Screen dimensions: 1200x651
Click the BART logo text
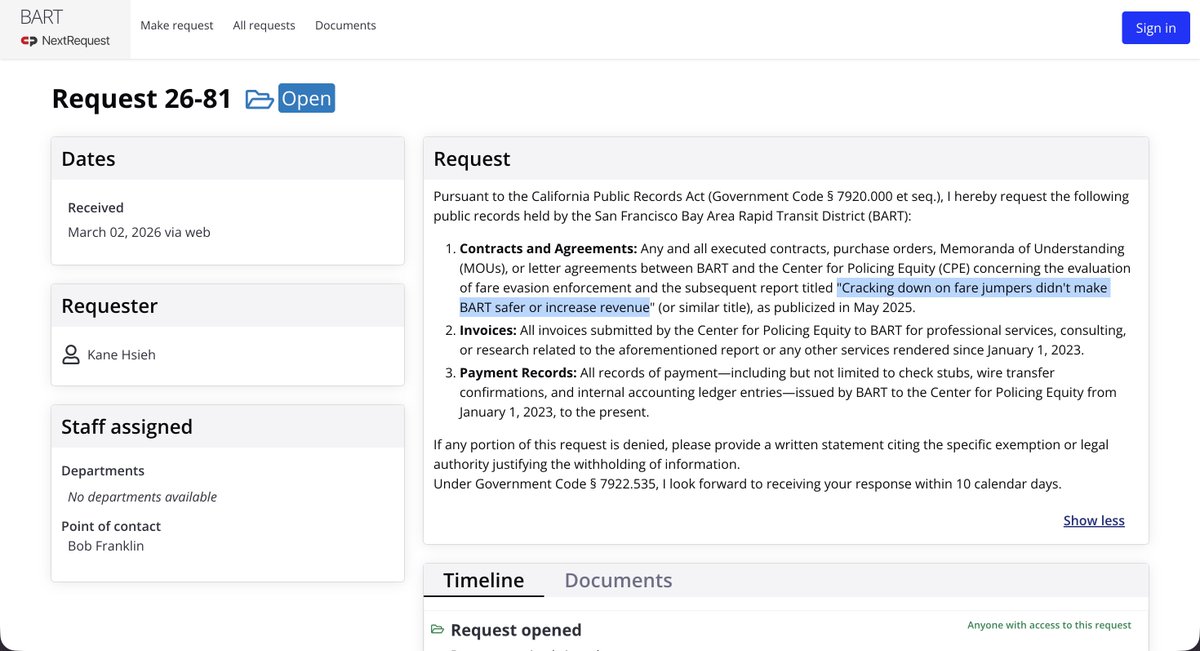tap(41, 17)
